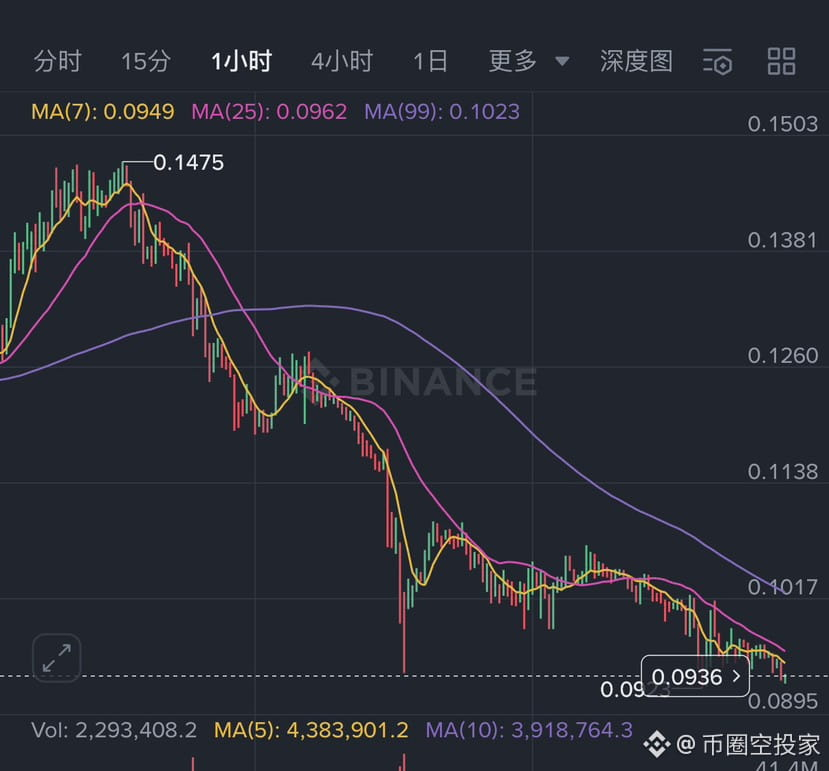This screenshot has width=829, height=771.
Task: Tap the MA(99) indicator label
Action: pos(442,111)
